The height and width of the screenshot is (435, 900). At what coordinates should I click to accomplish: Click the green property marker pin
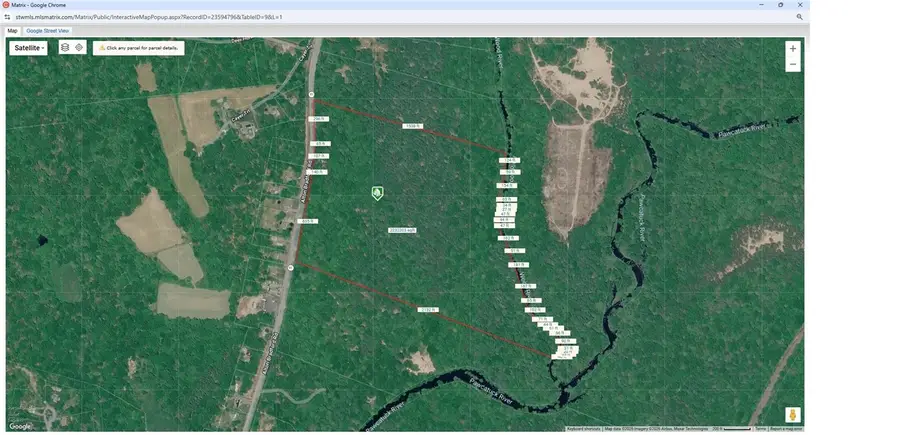click(377, 192)
